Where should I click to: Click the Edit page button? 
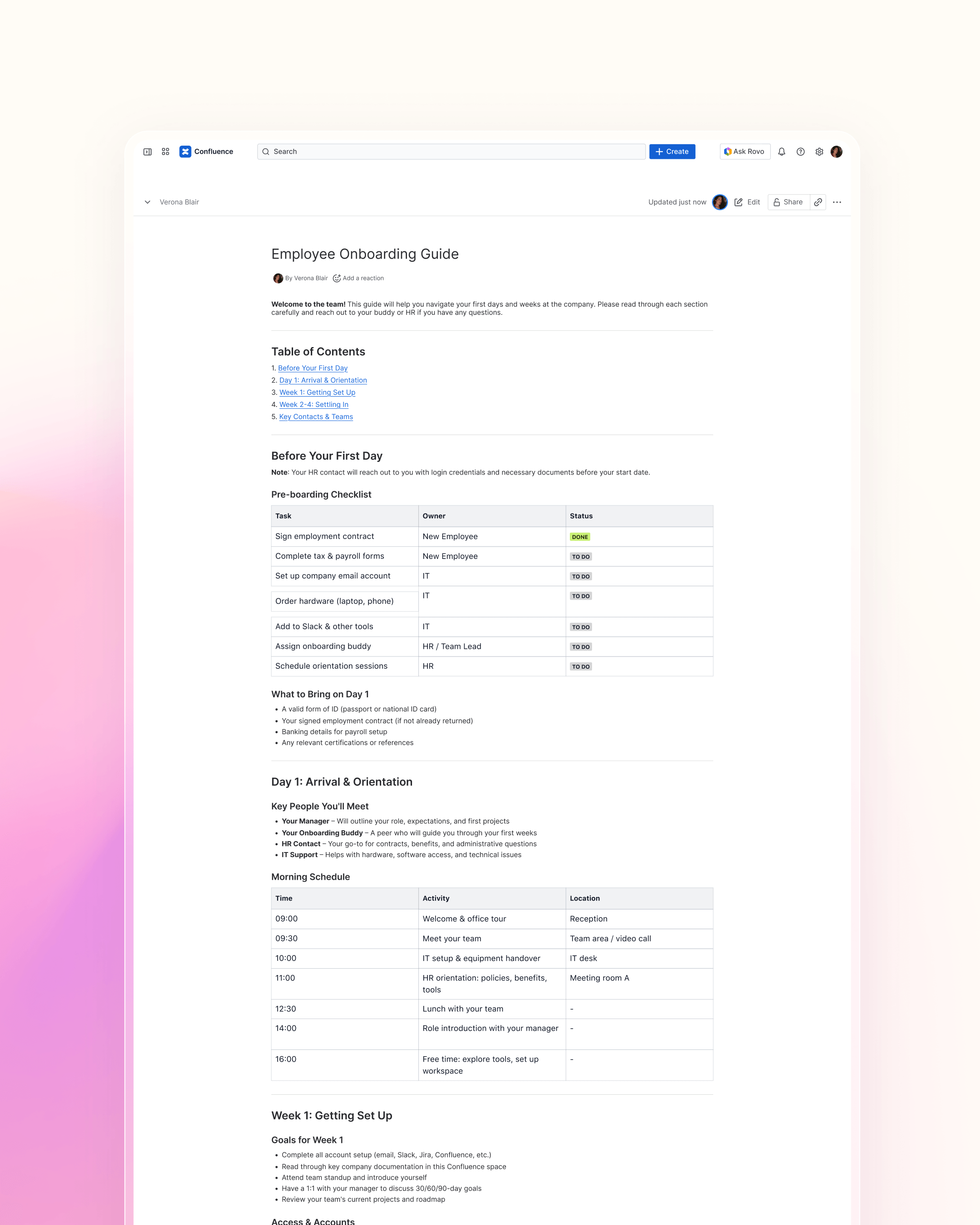[x=747, y=202]
